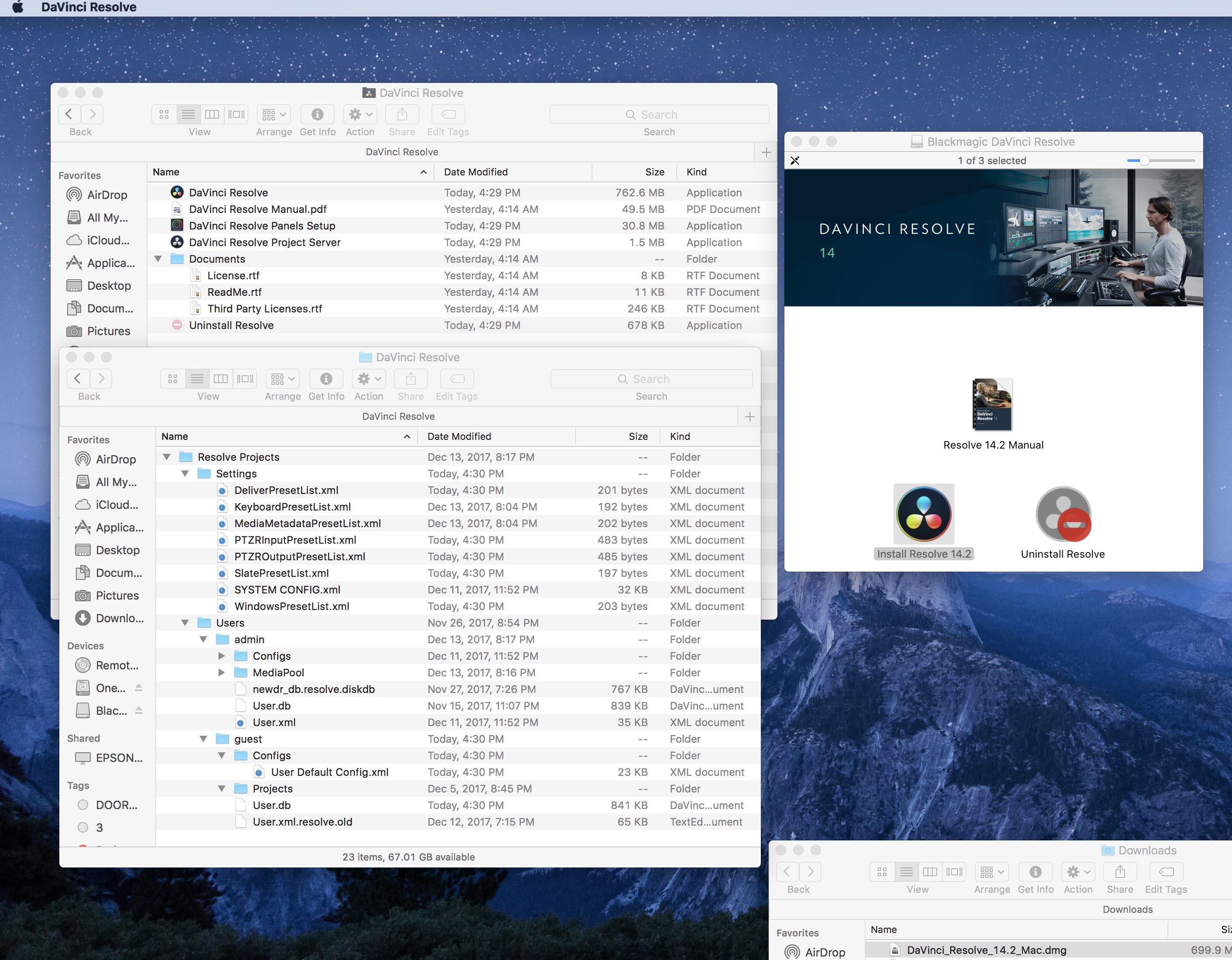Open DaVinci Resolve menu in menu bar
The width and height of the screenshot is (1232, 960).
[89, 7]
